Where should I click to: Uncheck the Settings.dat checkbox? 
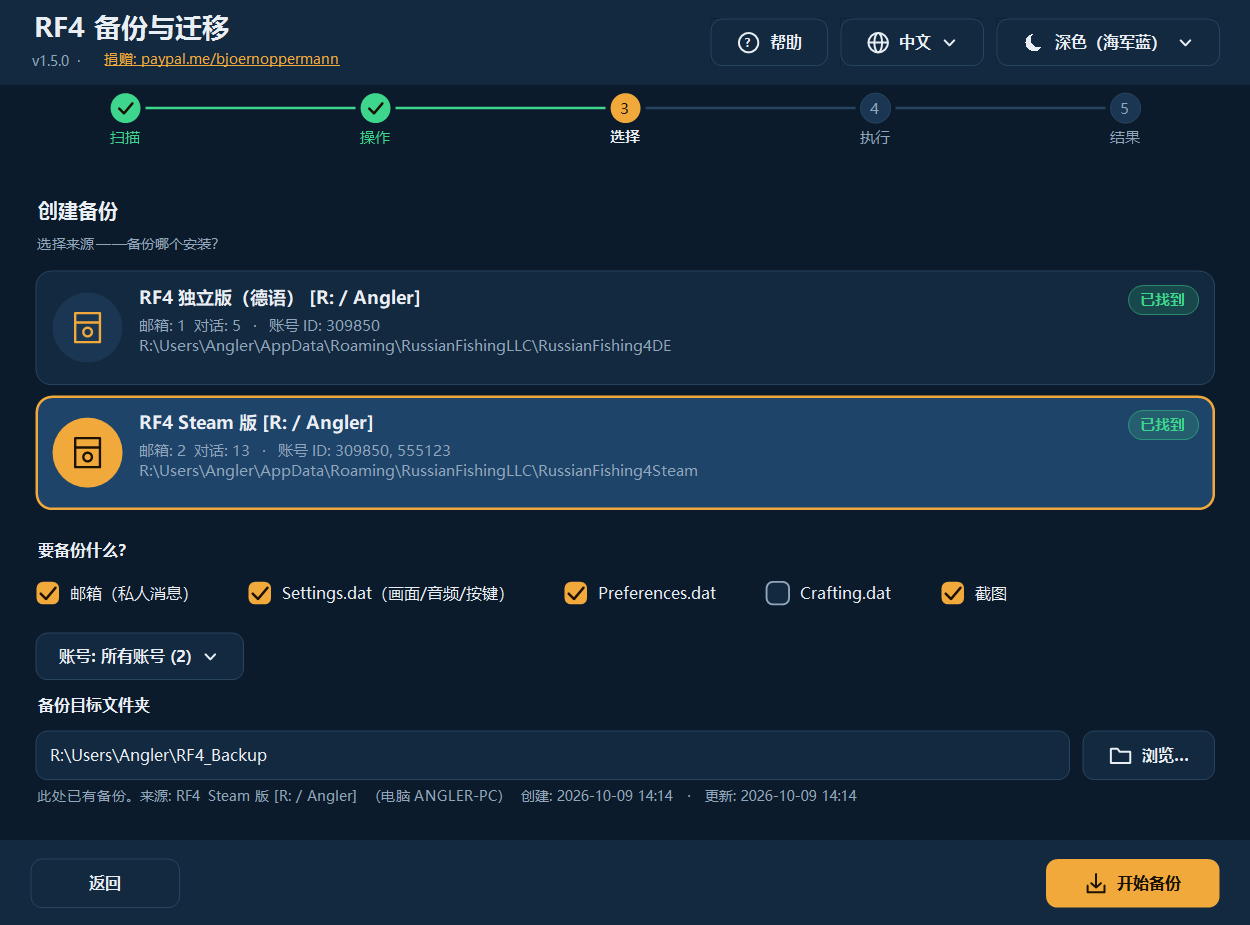[x=260, y=593]
